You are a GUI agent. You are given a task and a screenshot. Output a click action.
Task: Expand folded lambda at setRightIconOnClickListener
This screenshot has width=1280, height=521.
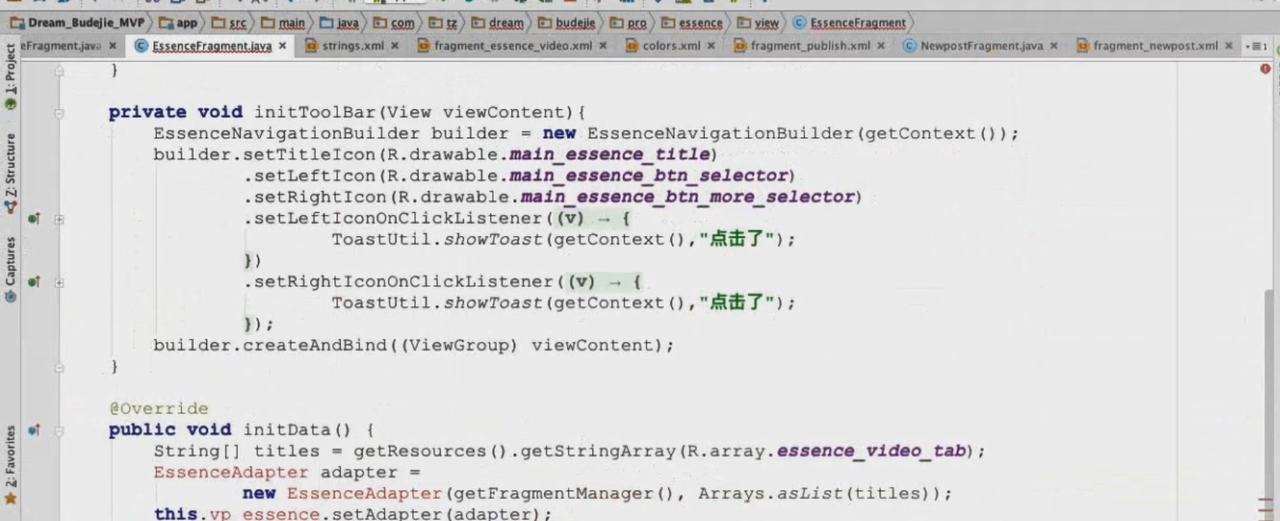59,282
